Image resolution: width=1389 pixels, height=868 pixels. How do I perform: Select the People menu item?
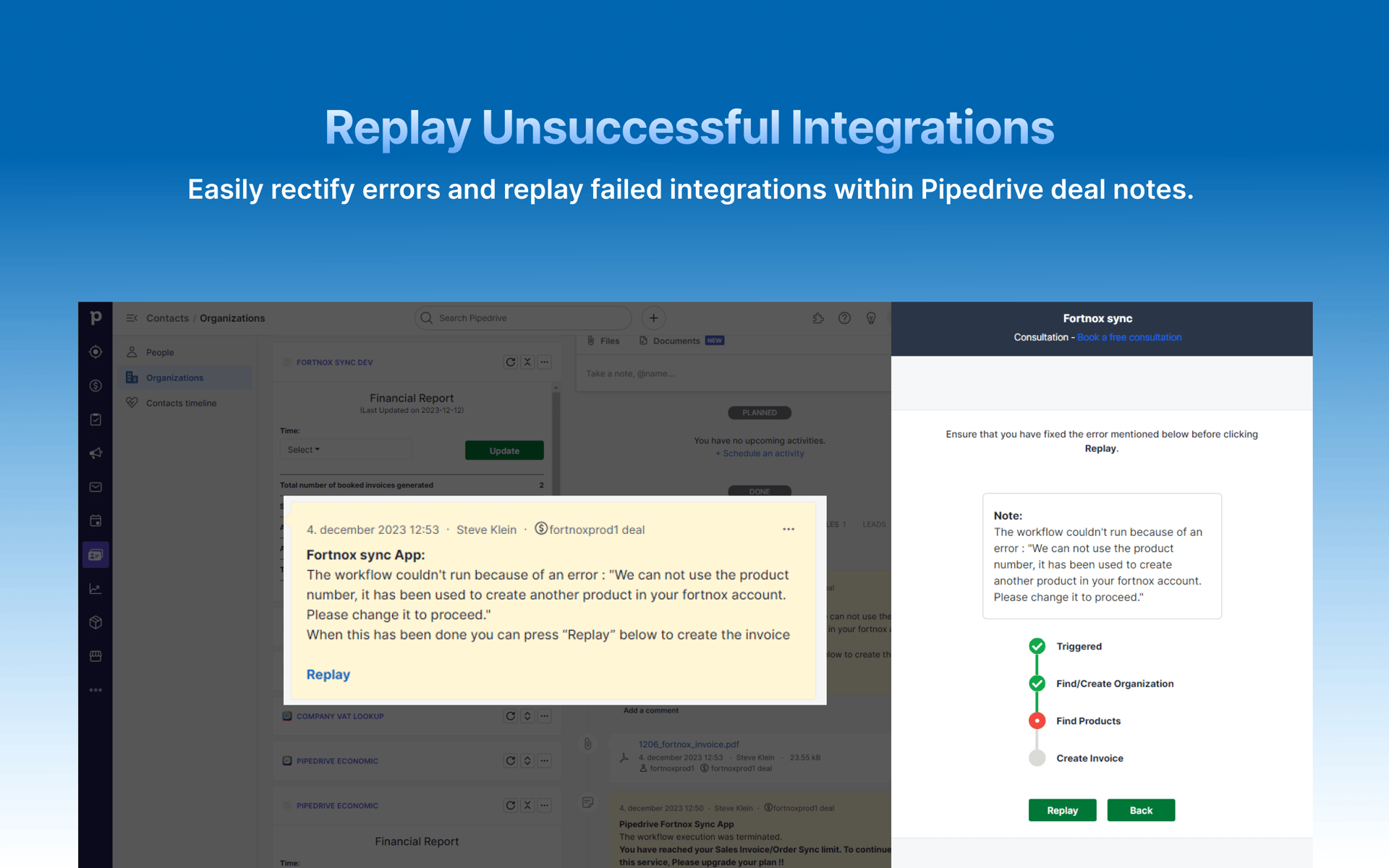tap(160, 352)
